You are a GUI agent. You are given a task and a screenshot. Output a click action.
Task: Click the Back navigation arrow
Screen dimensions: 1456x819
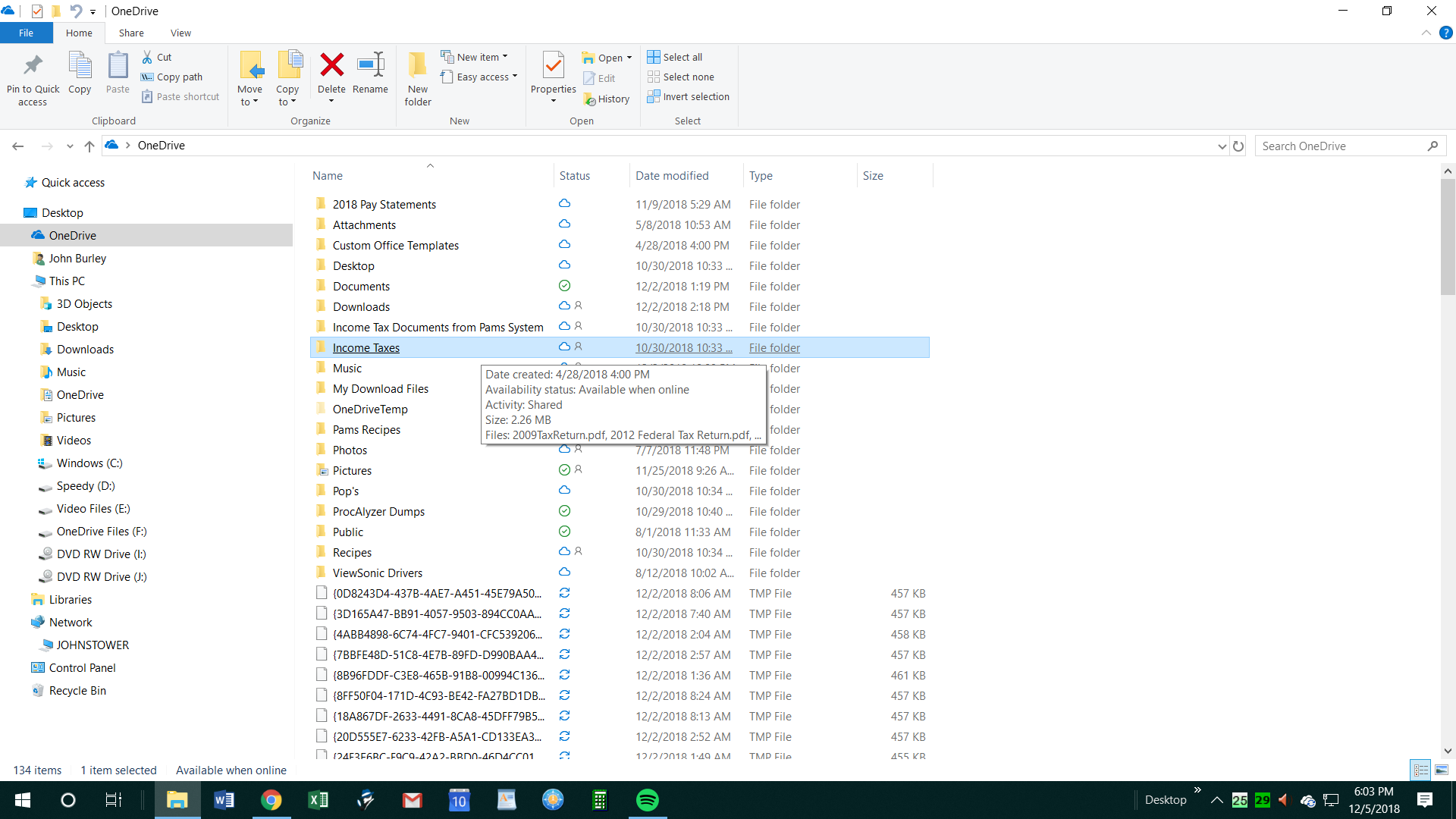coord(18,146)
